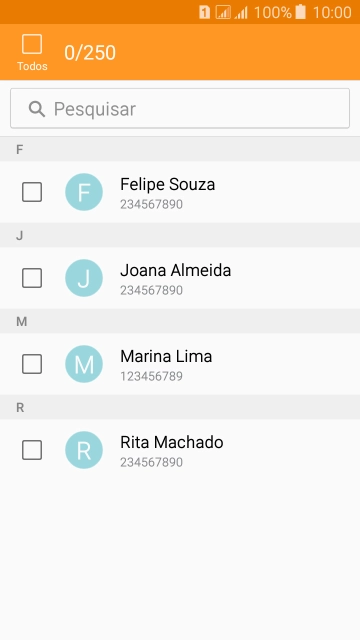Tap the 10:00 clock in status bar
The height and width of the screenshot is (640, 360).
click(332, 12)
